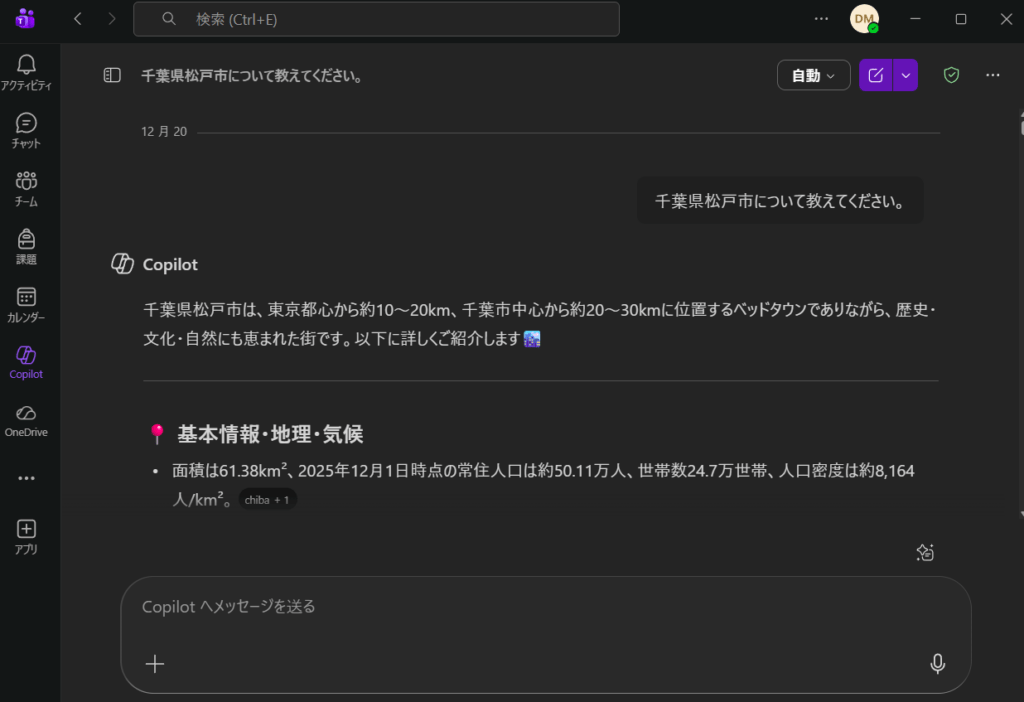
Task: Toggle the conversation sidebar panel icon
Action: 112,75
